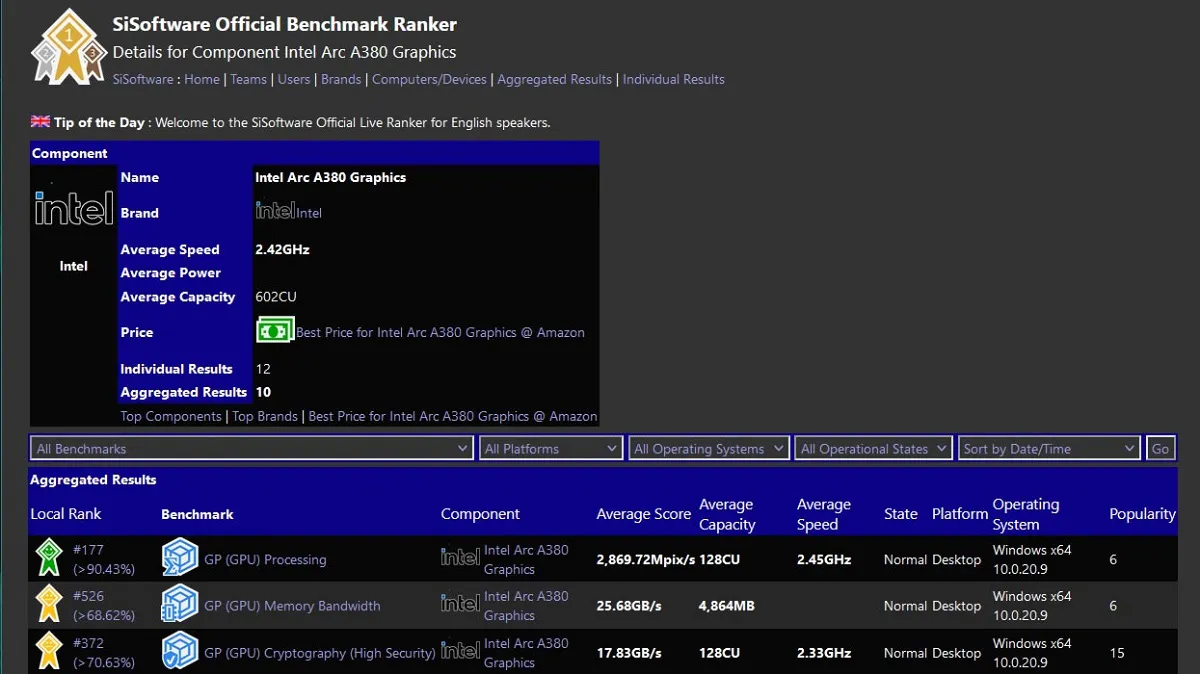The width and height of the screenshot is (1200, 674).
Task: Go to Home in navigation
Action: click(x=202, y=79)
